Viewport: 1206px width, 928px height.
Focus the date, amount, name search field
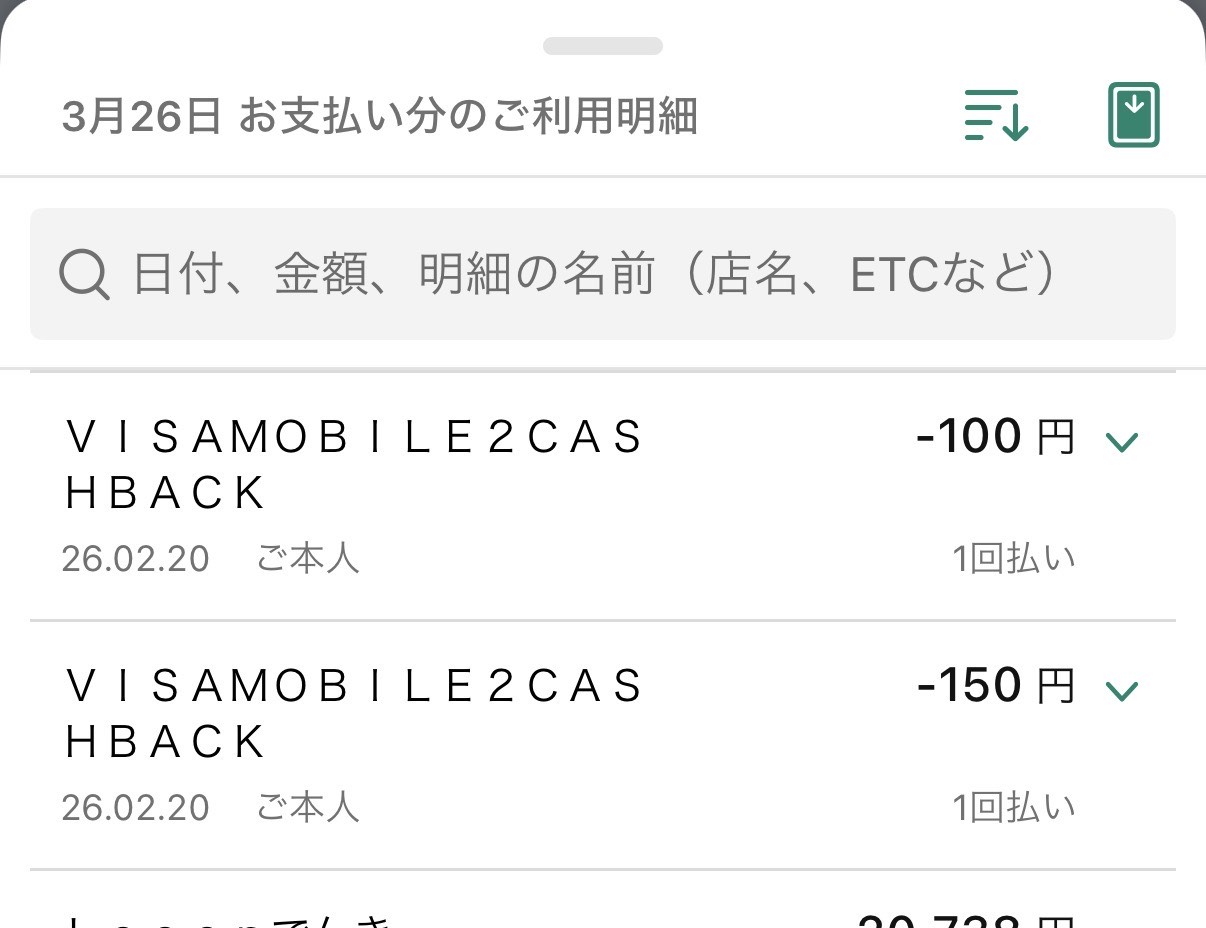(600, 274)
